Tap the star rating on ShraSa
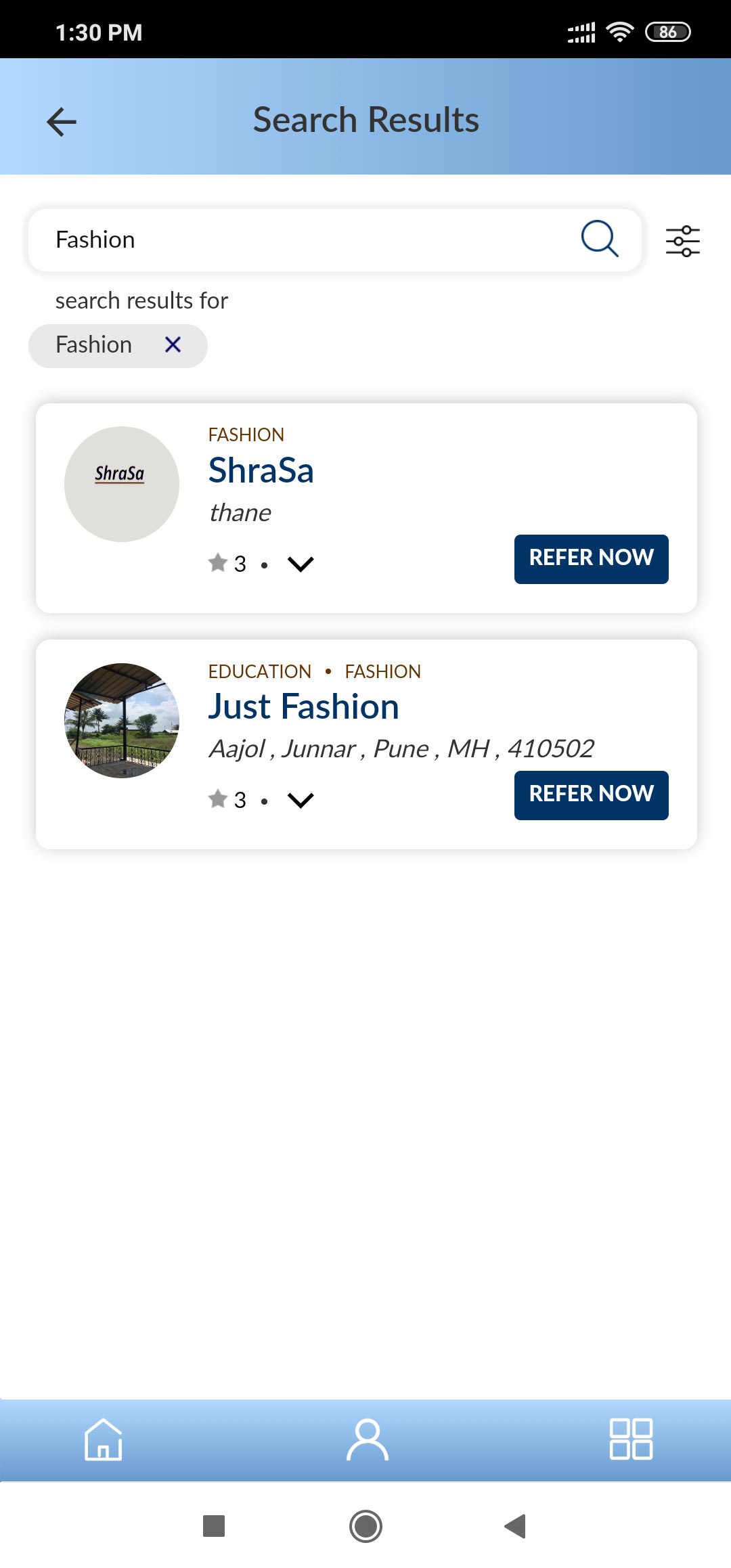731x1568 pixels. click(x=227, y=563)
